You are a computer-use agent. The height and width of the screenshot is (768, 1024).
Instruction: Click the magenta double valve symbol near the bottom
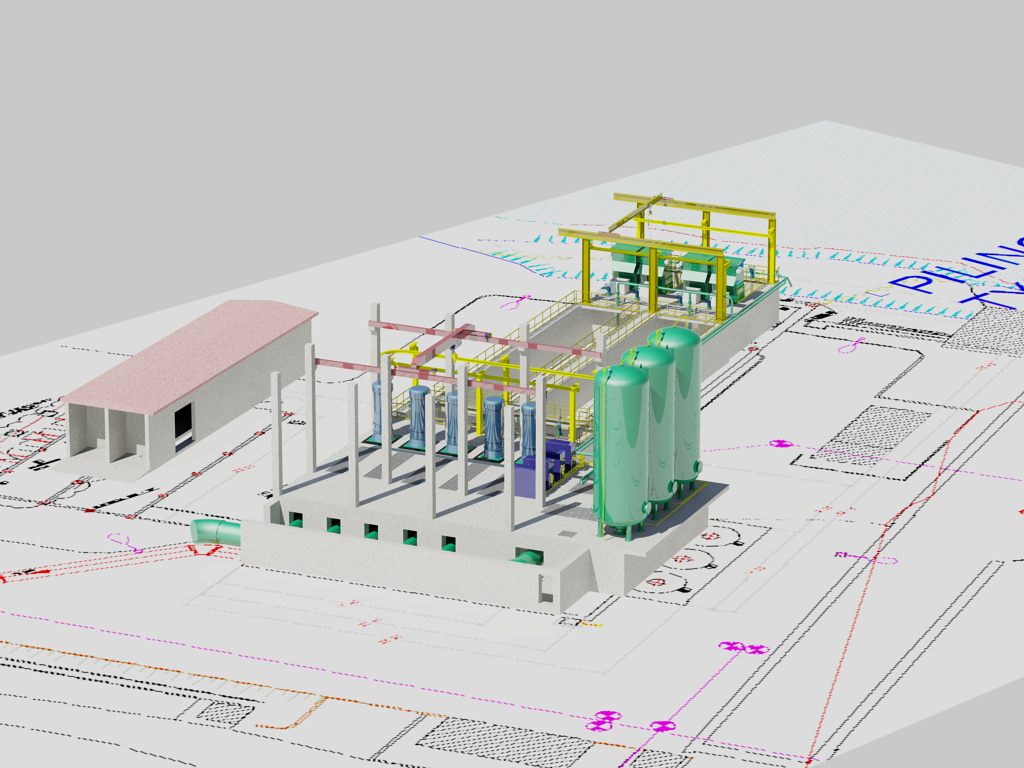[x=744, y=648]
